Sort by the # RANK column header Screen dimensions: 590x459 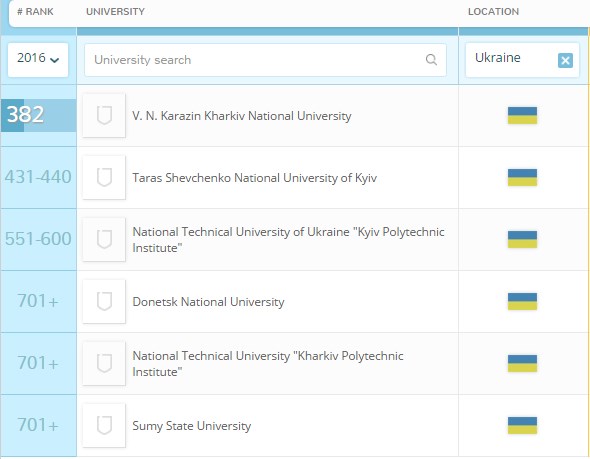(35, 12)
